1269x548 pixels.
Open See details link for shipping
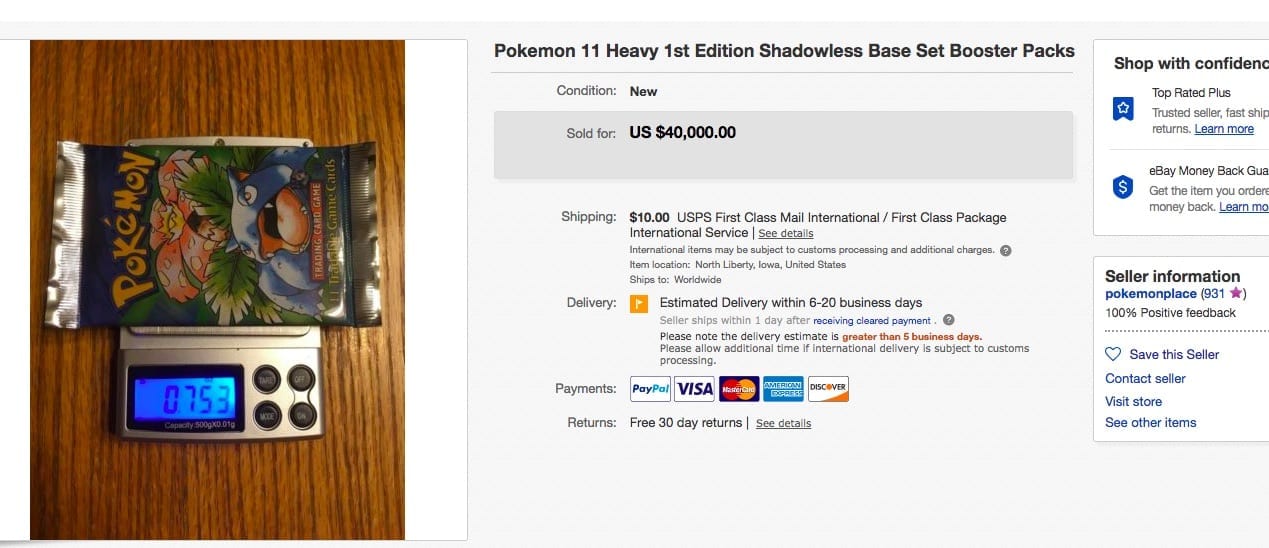pyautogui.click(x=785, y=233)
